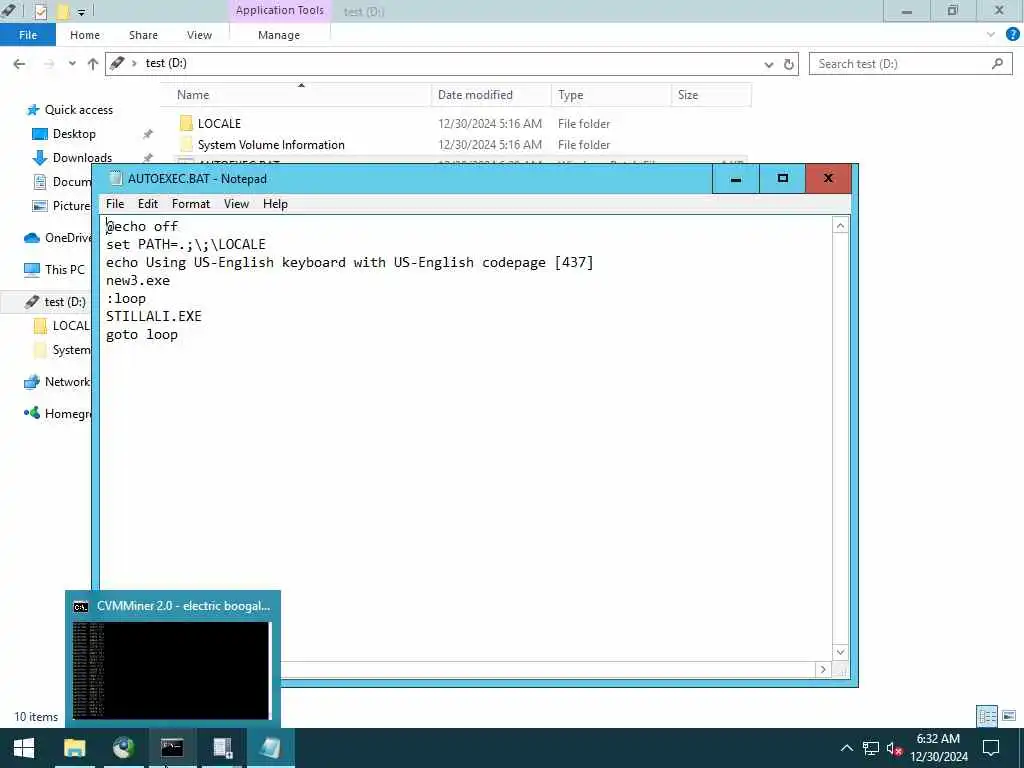
Task: Open the Notepad Edit menu
Action: tap(148, 204)
